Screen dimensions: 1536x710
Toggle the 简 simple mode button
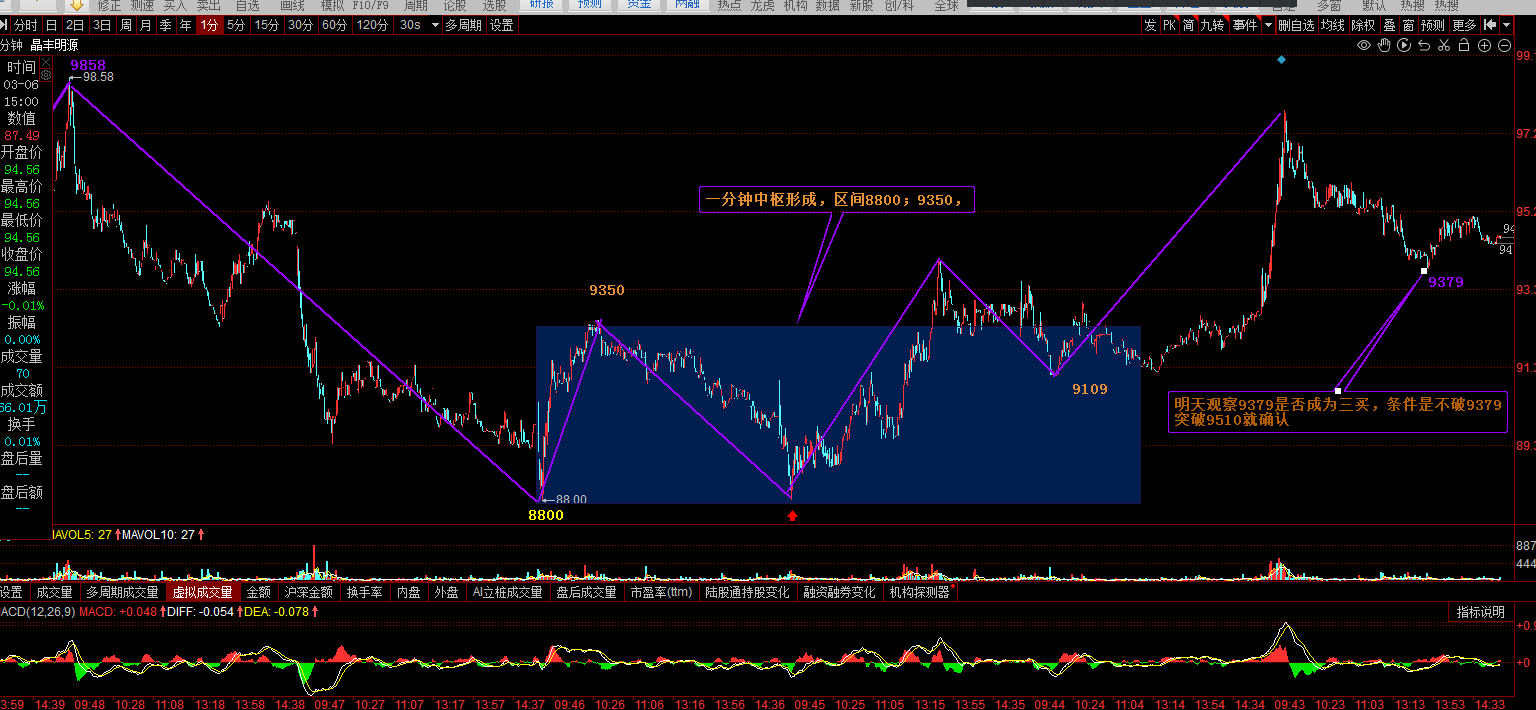pyautogui.click(x=1188, y=25)
